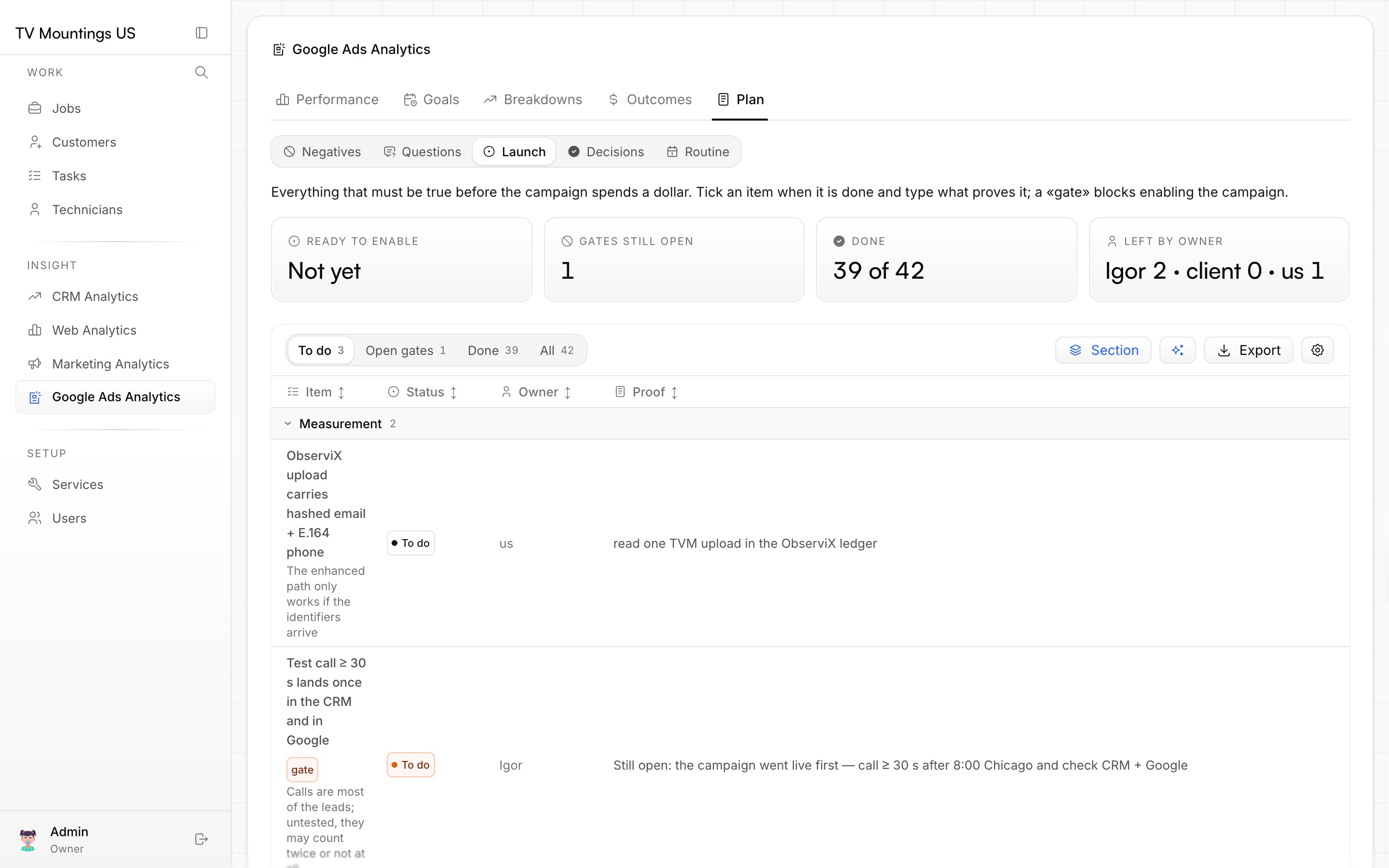
Task: Open Technicians in the sidebar
Action: [x=115, y=210]
